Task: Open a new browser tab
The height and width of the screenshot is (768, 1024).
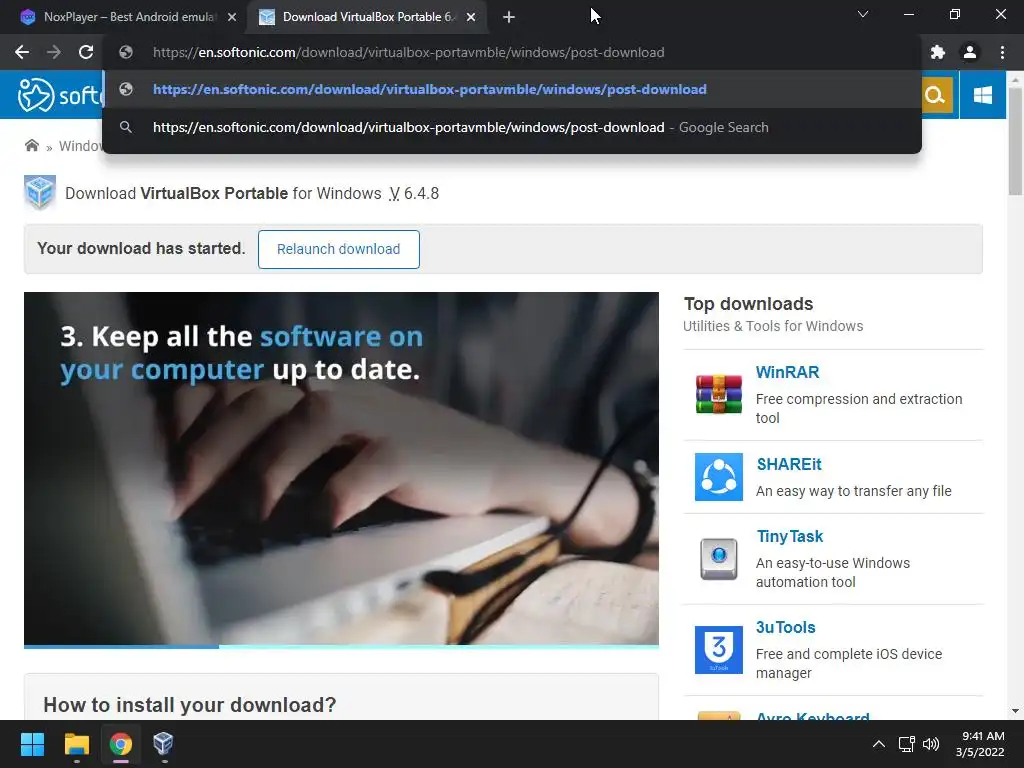Action: tap(509, 17)
